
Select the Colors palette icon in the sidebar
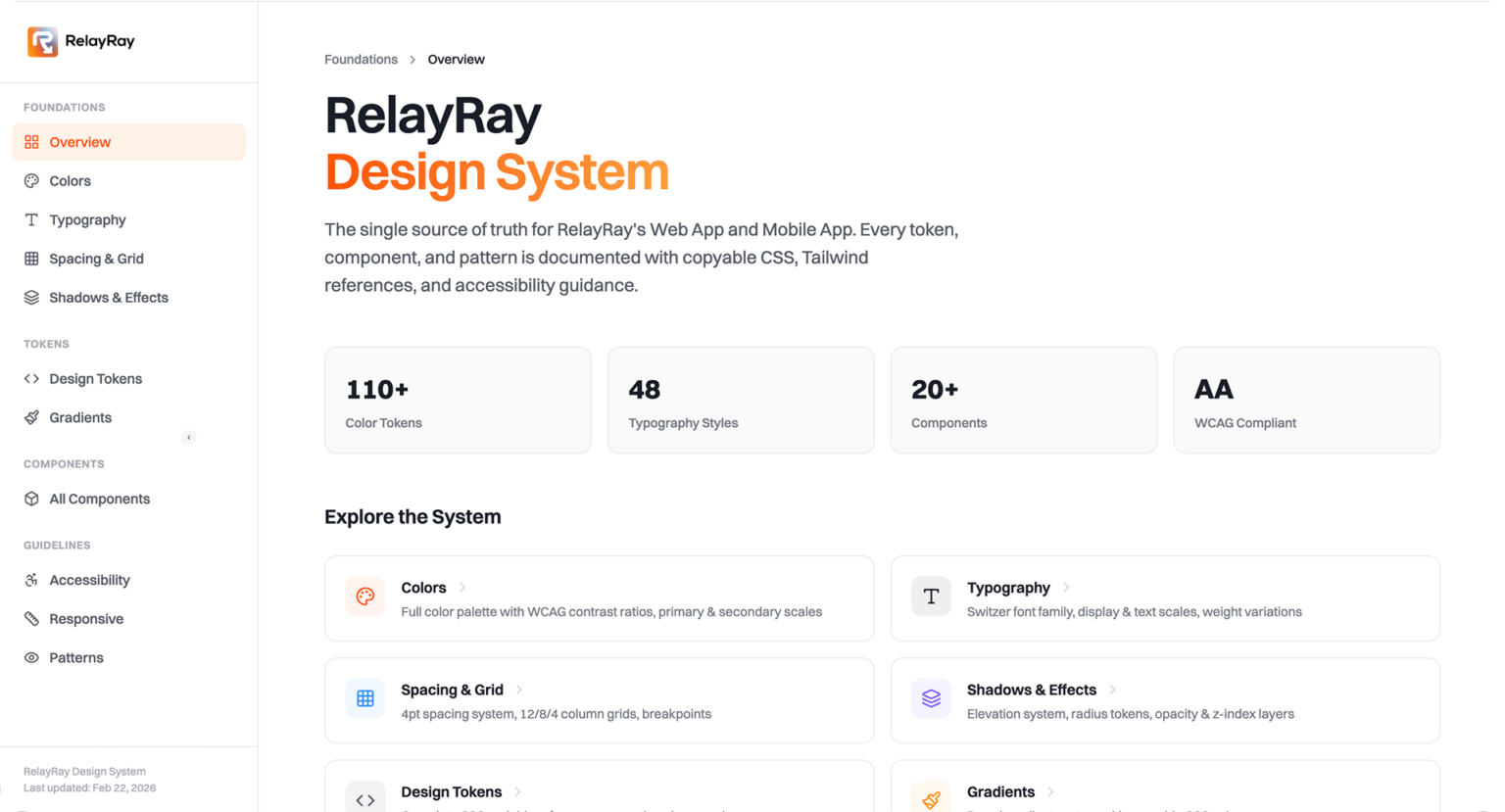[30, 180]
